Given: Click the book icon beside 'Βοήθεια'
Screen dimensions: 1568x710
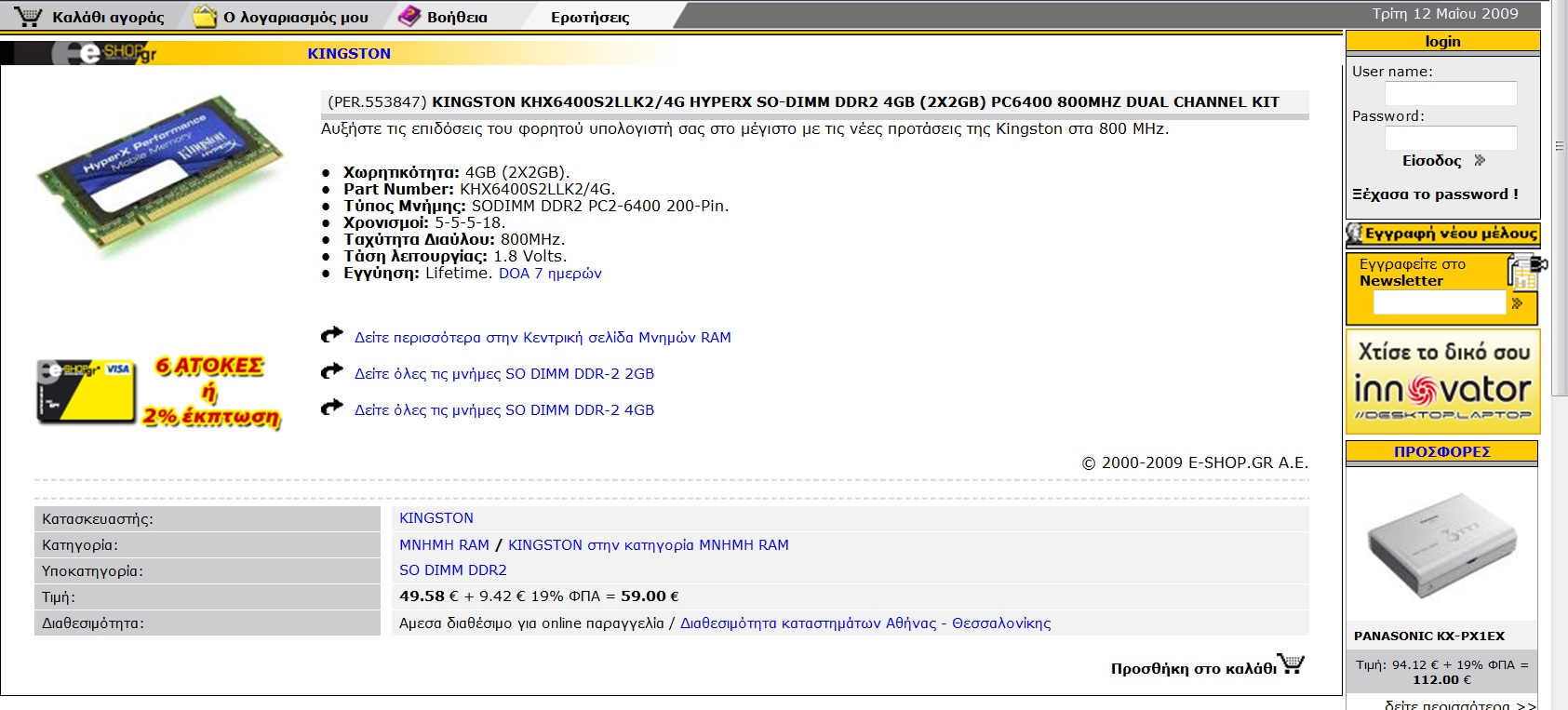Looking at the screenshot, I should coord(409,16).
